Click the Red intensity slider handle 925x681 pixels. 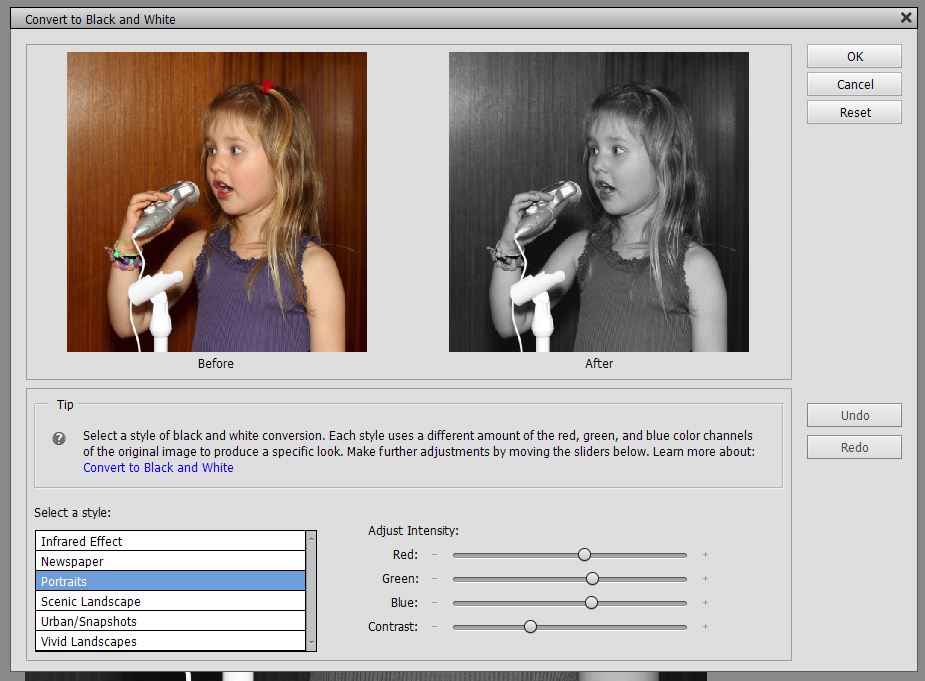coord(584,554)
